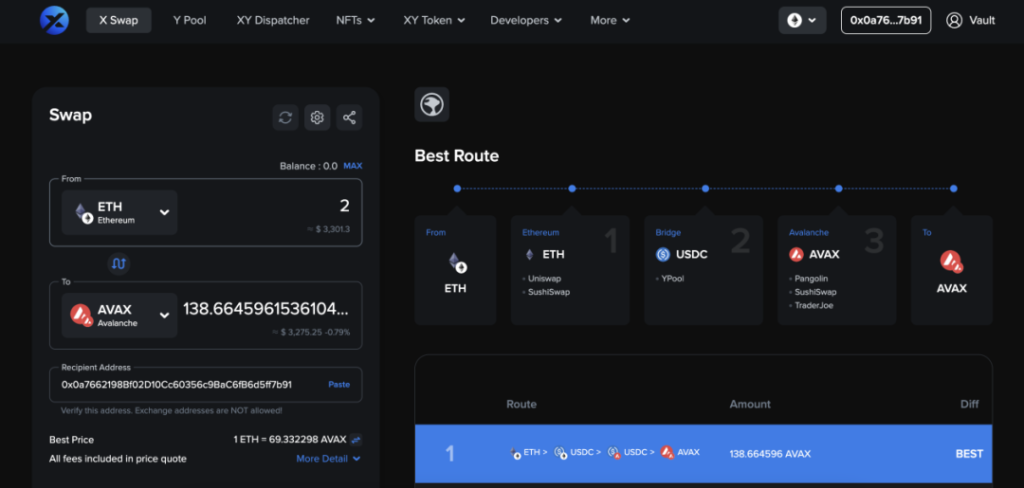1024x488 pixels.
Task: Click wallet address 0x0a76...7b91 button
Action: point(886,20)
